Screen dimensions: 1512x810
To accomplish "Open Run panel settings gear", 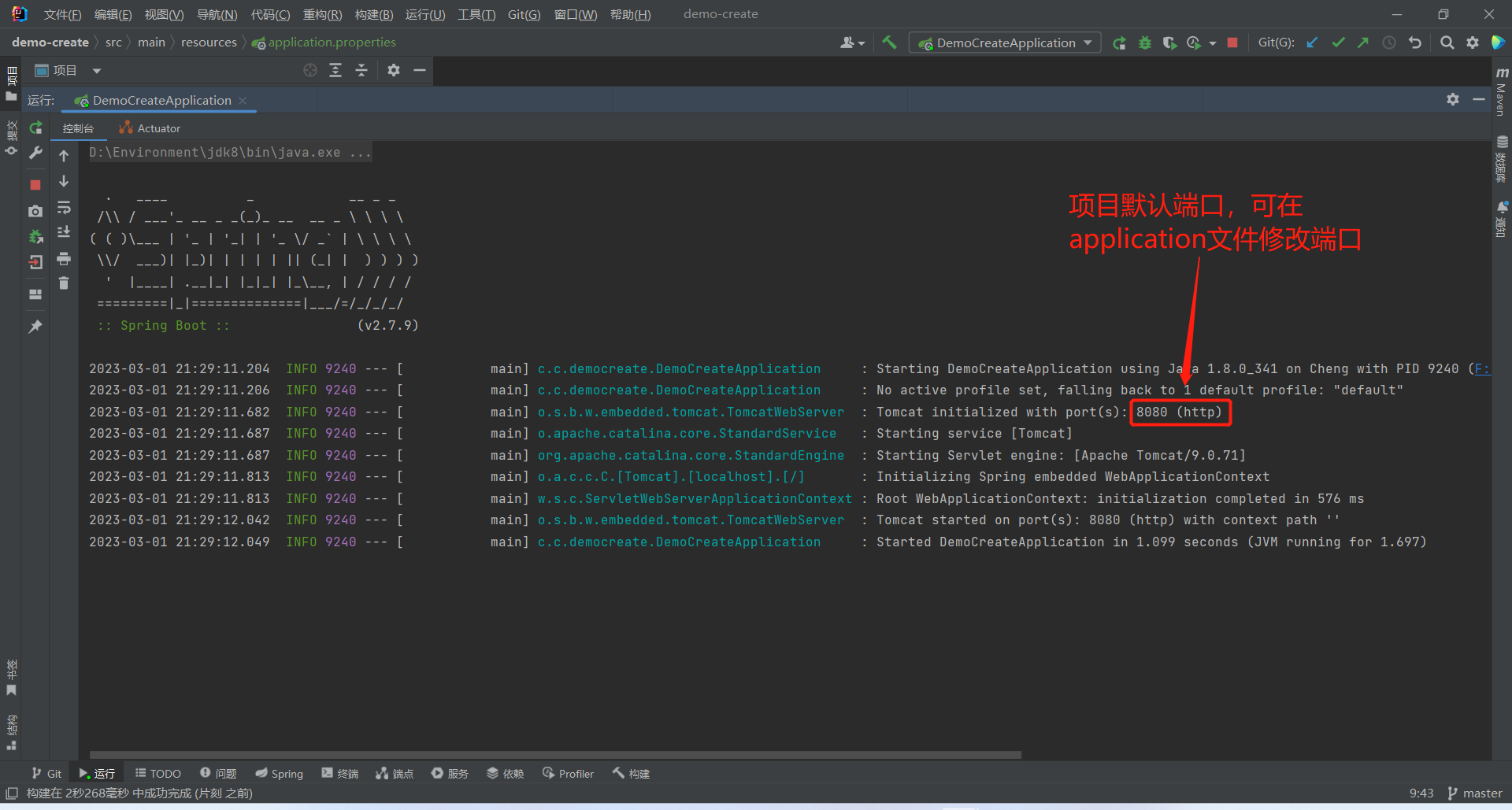I will [1453, 99].
